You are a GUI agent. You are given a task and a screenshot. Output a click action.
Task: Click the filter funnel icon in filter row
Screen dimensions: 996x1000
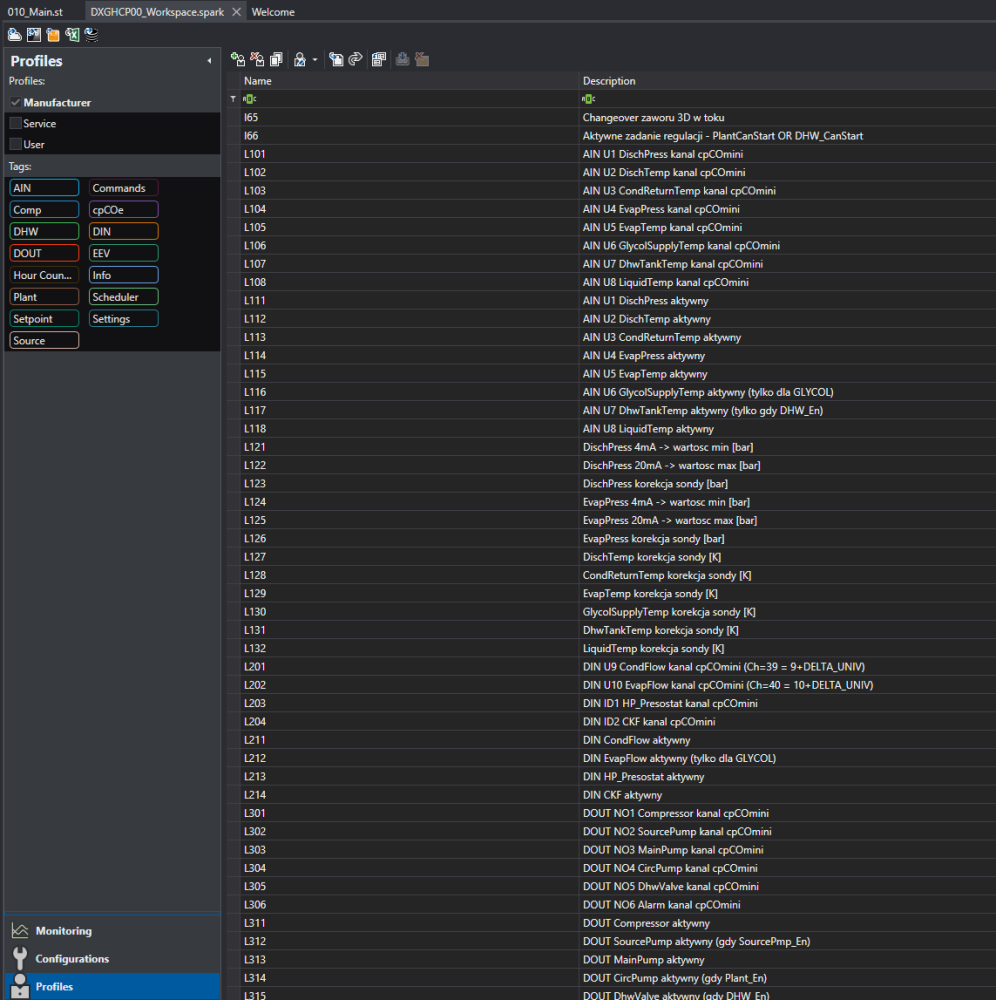point(233,99)
